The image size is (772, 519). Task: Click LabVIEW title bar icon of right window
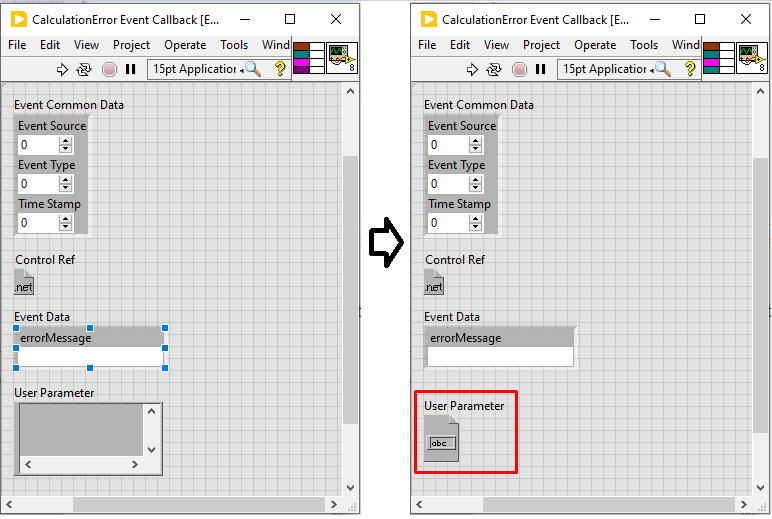429,20
